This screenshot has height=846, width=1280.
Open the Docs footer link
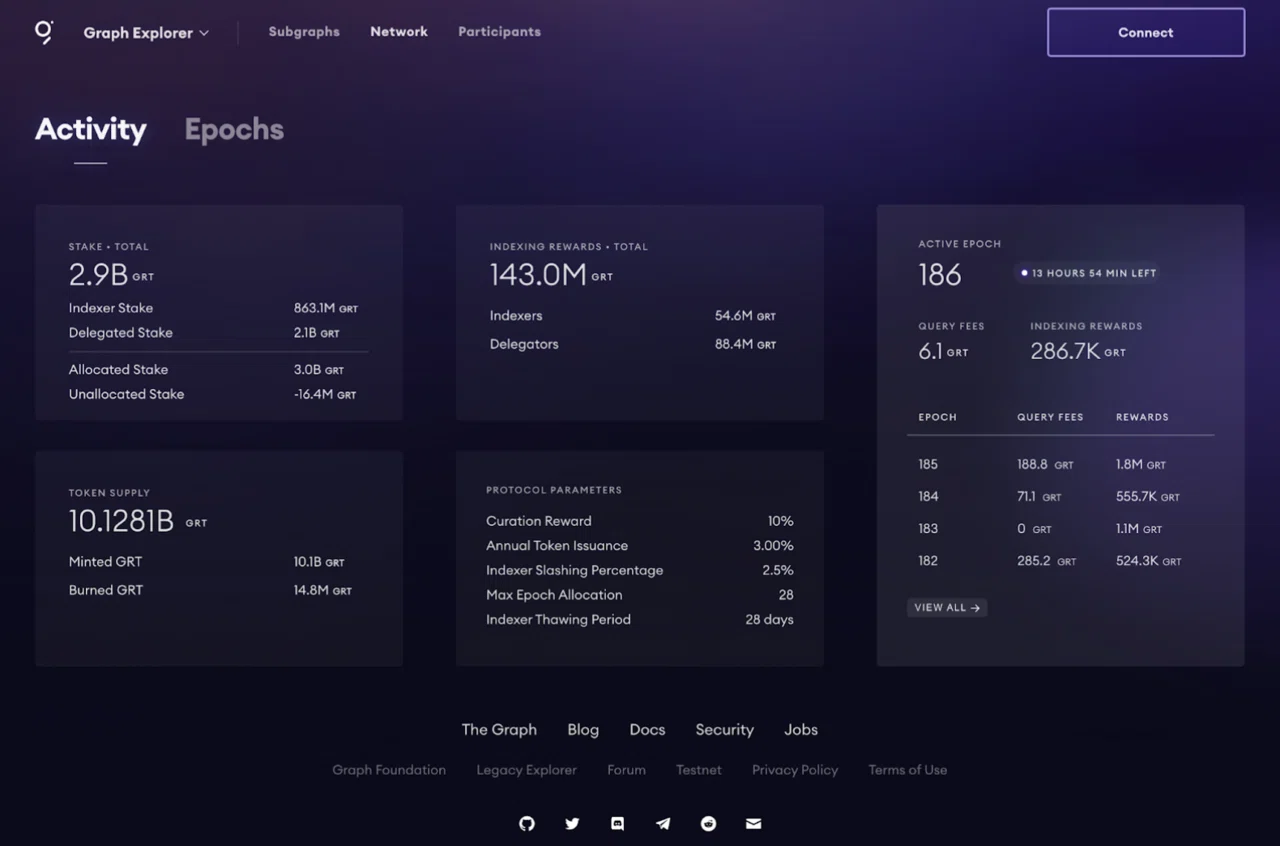click(x=647, y=730)
